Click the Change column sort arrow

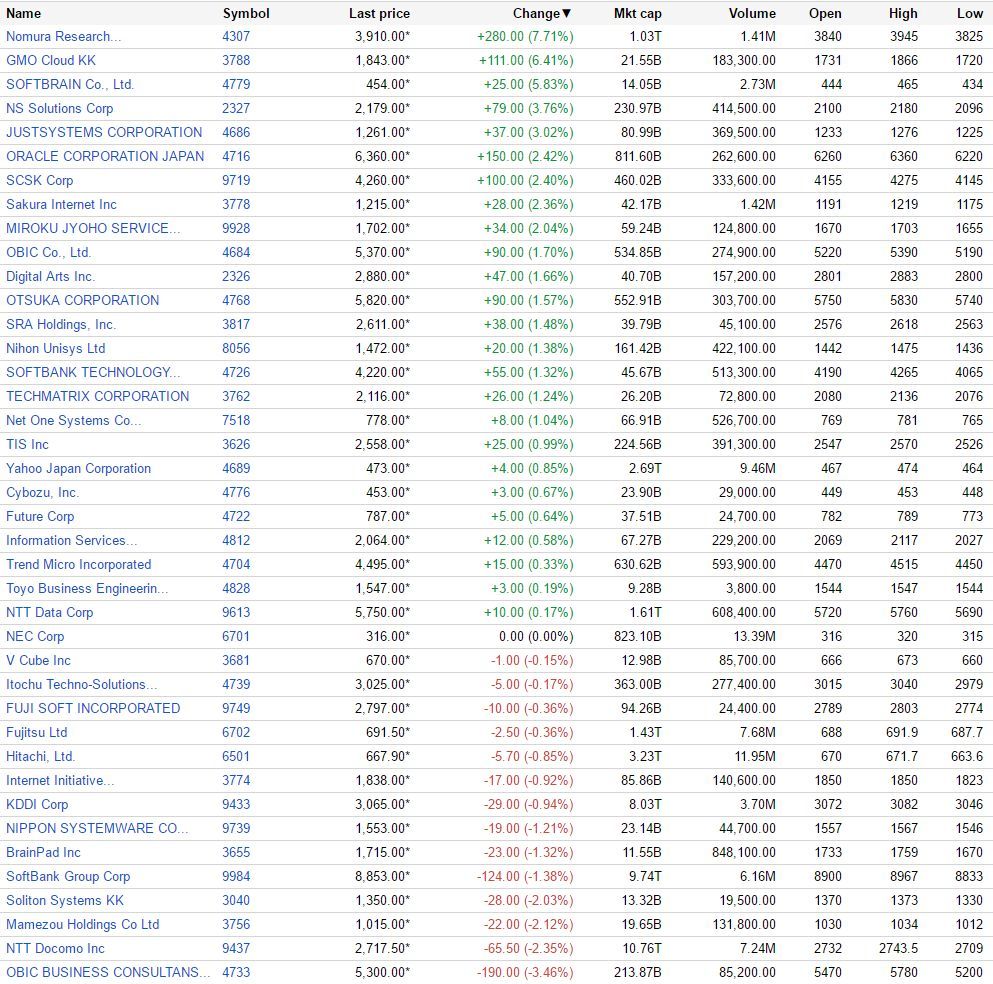567,13
